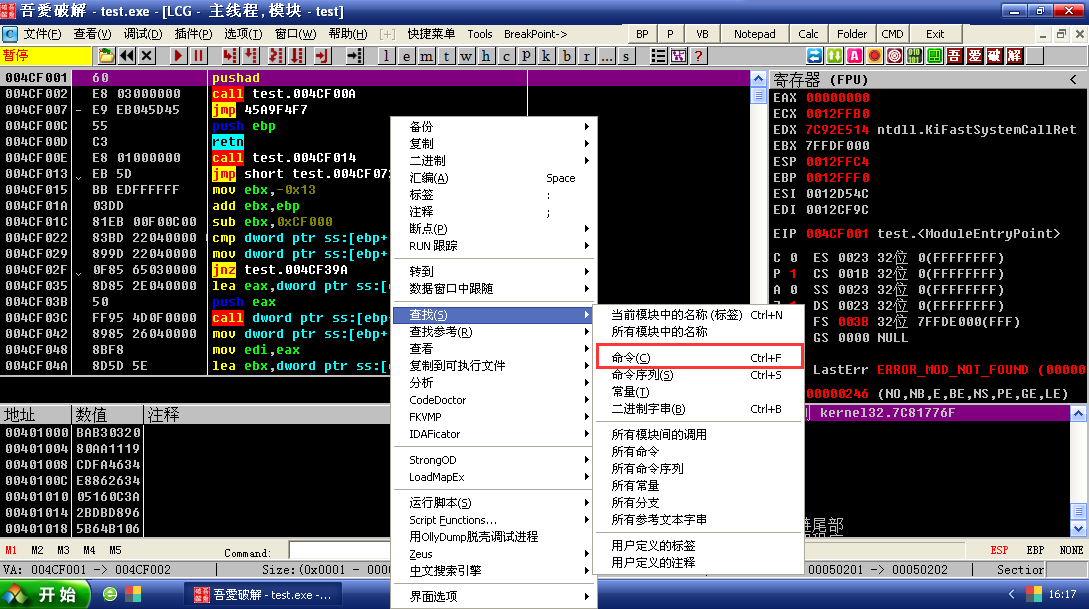This screenshot has height=609, width=1089.
Task: Click the Notepad shortcut button
Action: pos(754,34)
